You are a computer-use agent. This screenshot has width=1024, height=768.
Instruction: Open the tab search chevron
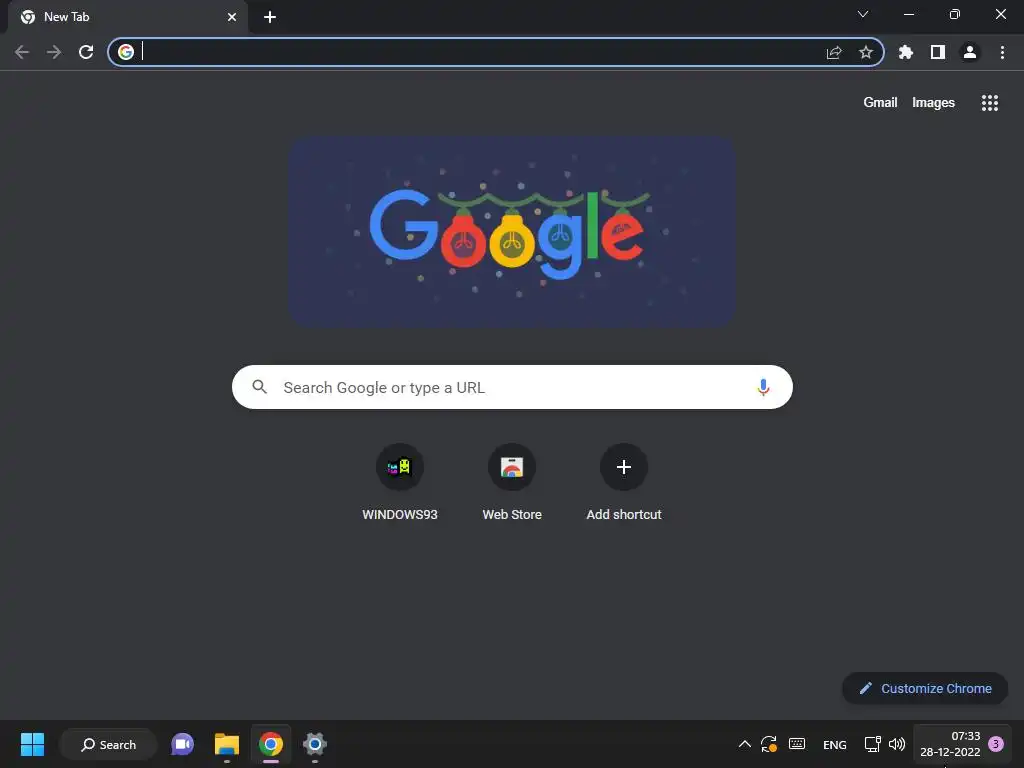tap(863, 14)
